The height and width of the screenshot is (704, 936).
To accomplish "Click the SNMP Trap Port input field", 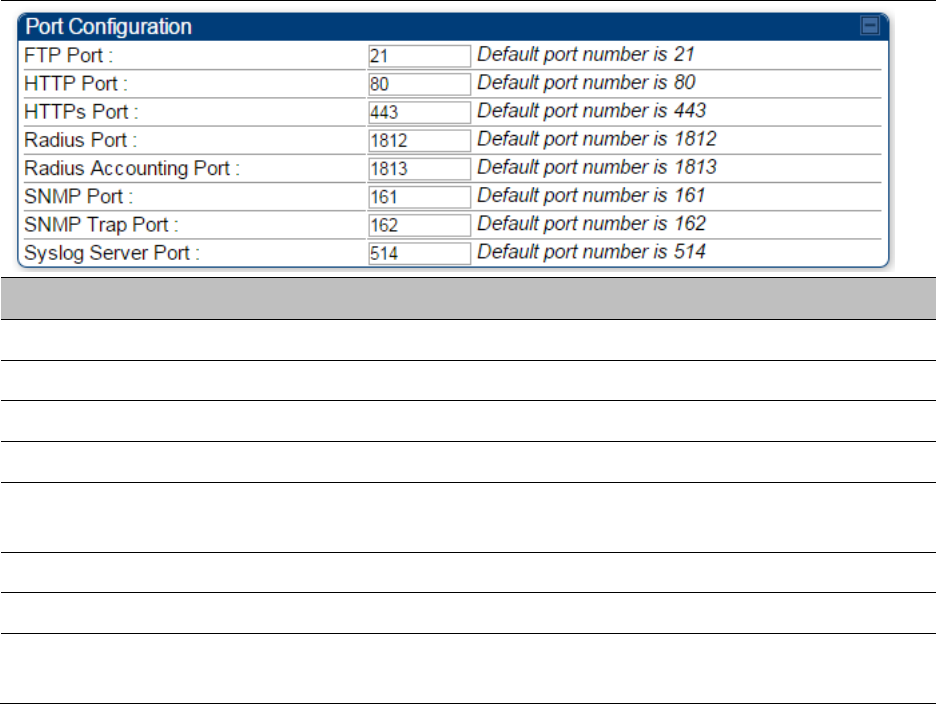I will pyautogui.click(x=419, y=225).
